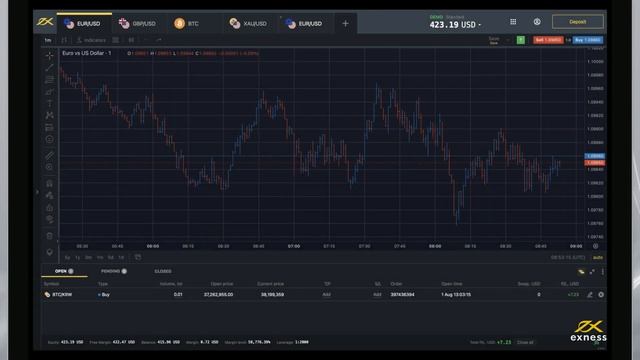Click the red Sell button
This screenshot has height=360, width=640.
(x=548, y=40)
